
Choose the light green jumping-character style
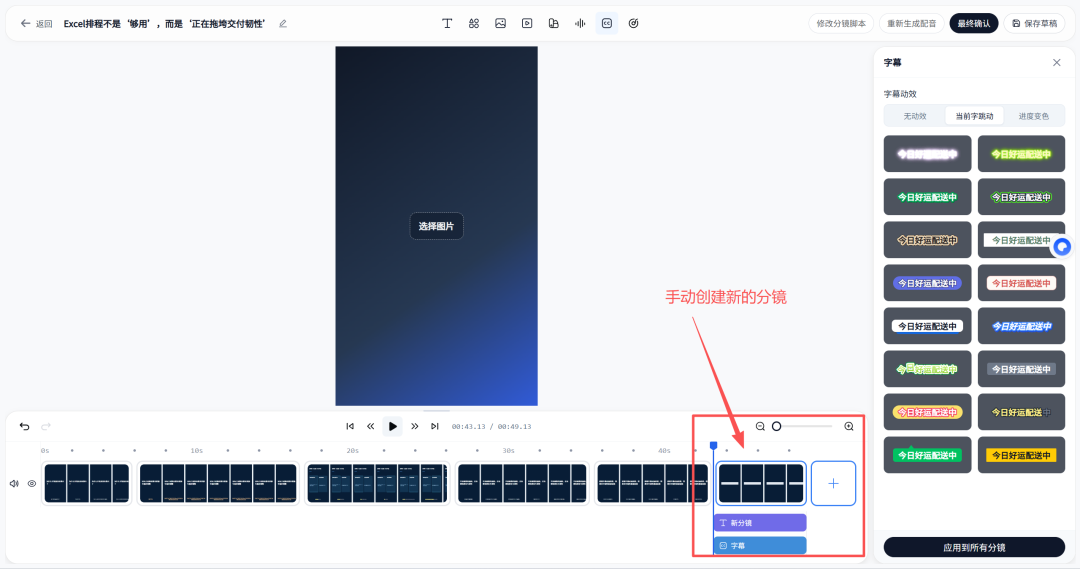click(x=927, y=369)
